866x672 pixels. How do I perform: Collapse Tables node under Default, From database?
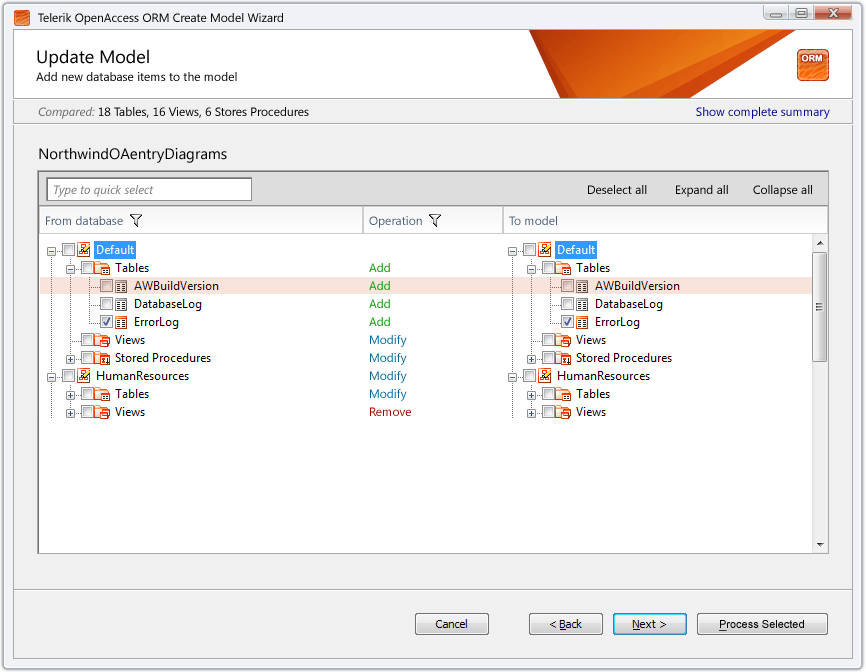pos(70,269)
